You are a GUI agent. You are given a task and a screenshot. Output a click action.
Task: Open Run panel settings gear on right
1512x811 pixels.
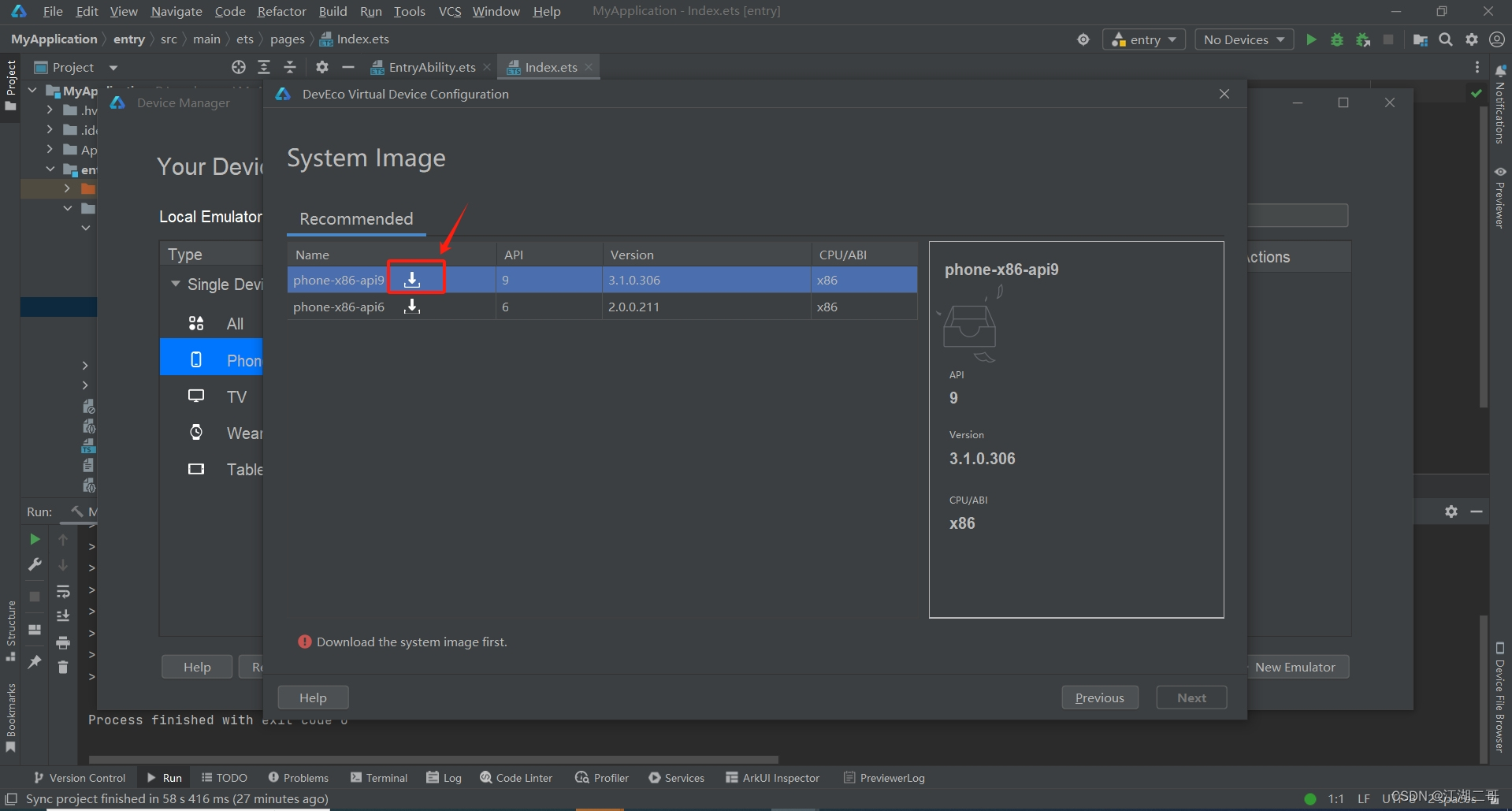pyautogui.click(x=1451, y=512)
